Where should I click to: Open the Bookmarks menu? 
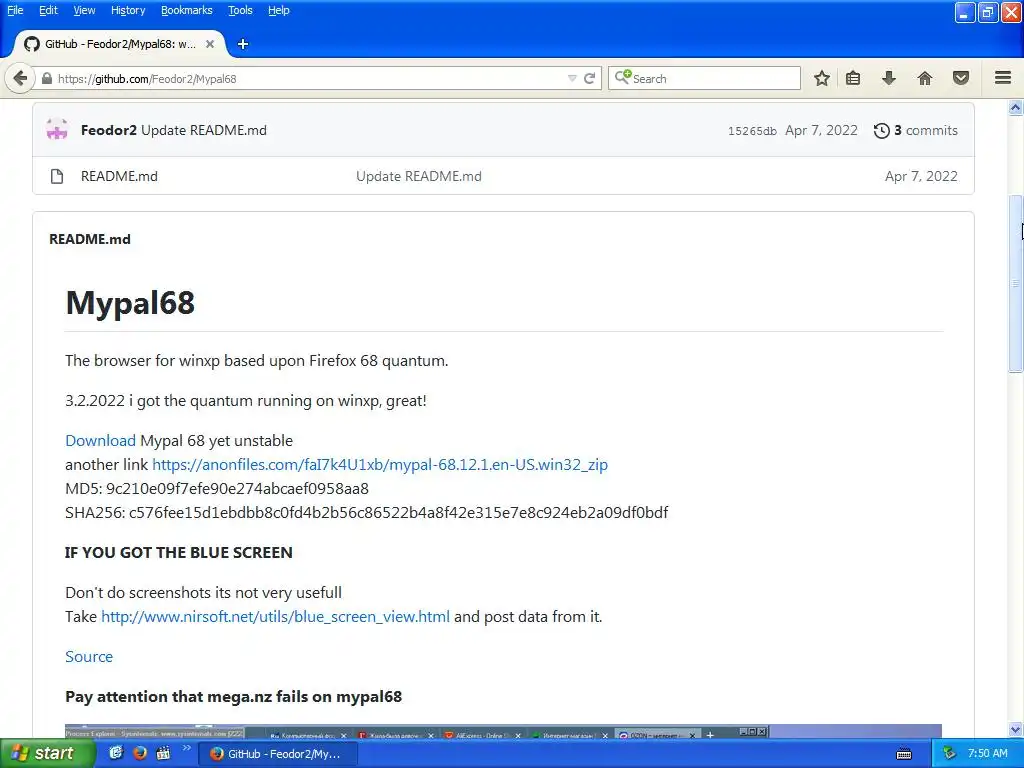tap(187, 10)
